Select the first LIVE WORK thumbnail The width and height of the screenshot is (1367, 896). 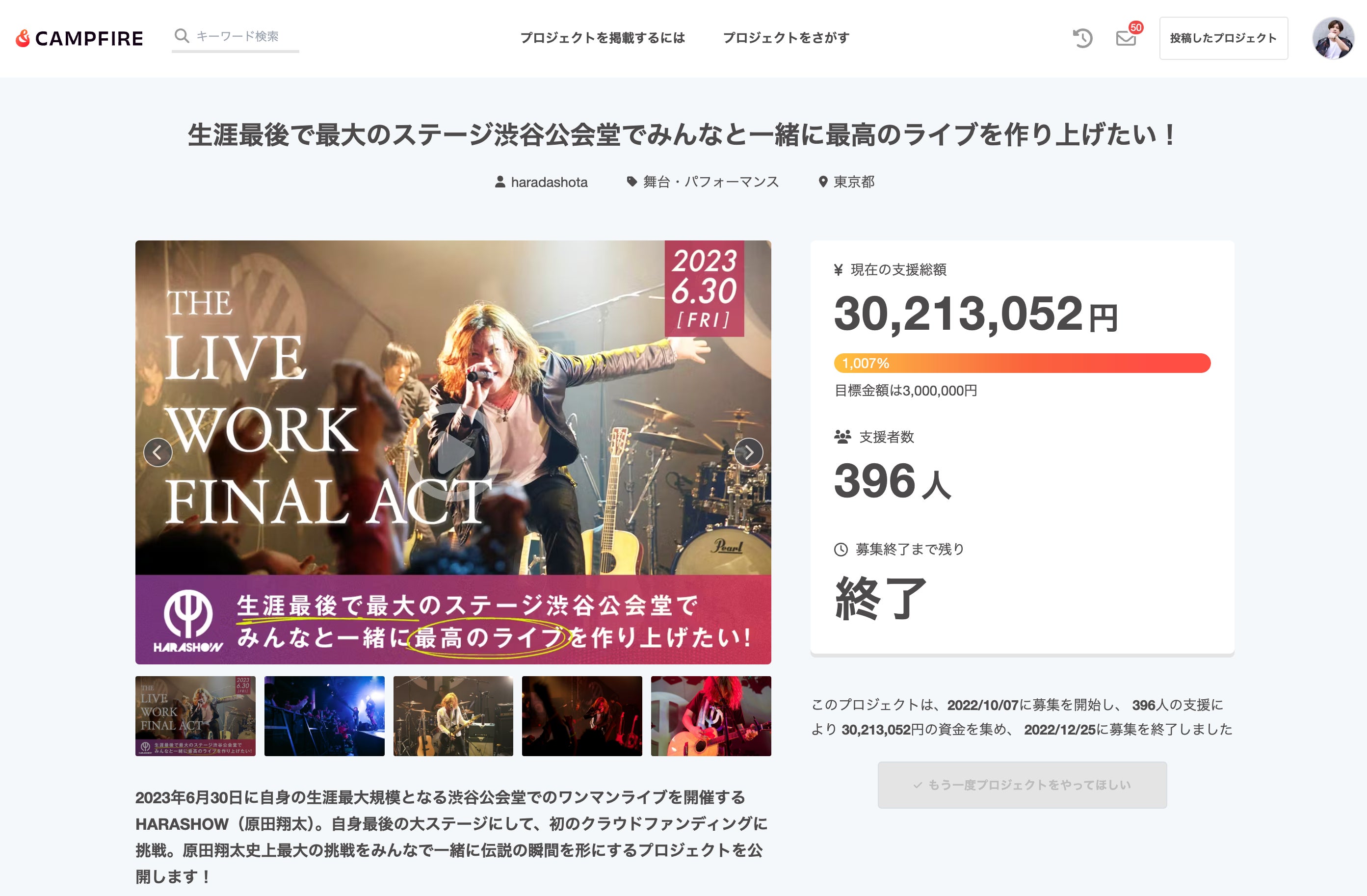(x=195, y=715)
